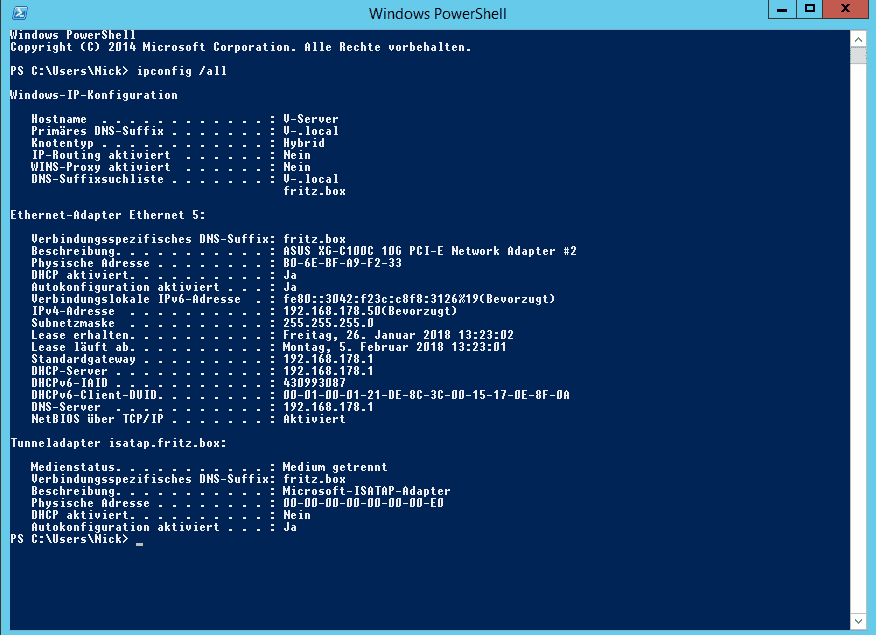876x635 pixels.
Task: Click the scrollbar up arrow
Action: [858, 38]
